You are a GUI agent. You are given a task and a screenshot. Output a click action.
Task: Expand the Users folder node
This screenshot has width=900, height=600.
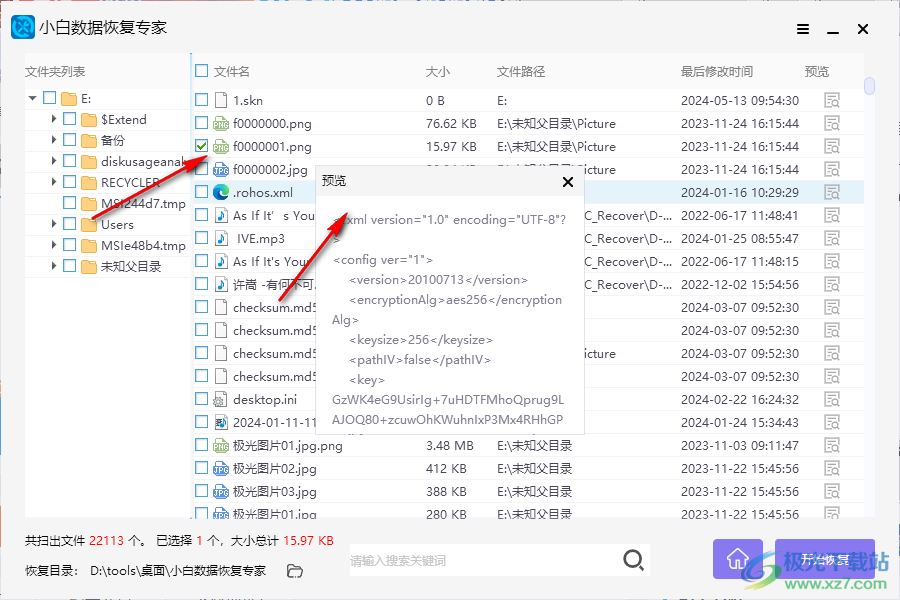coord(52,224)
